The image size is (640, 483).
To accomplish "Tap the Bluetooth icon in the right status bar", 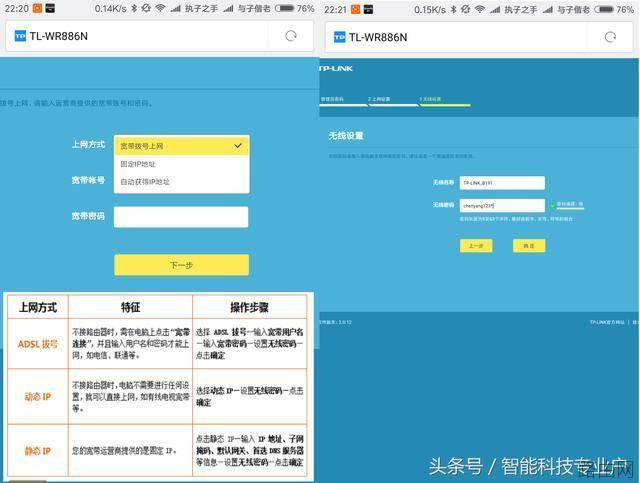I will coord(453,9).
